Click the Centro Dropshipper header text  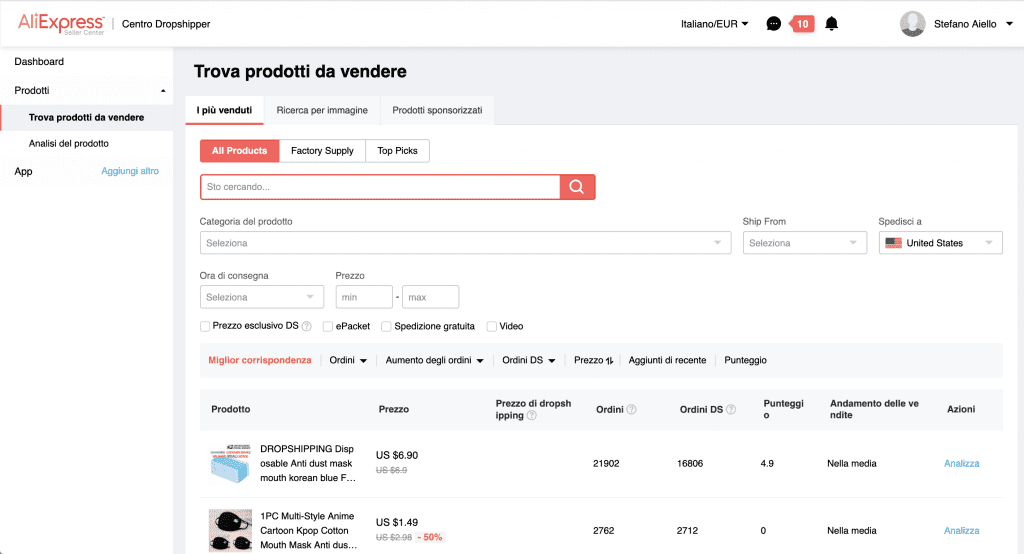(x=166, y=24)
